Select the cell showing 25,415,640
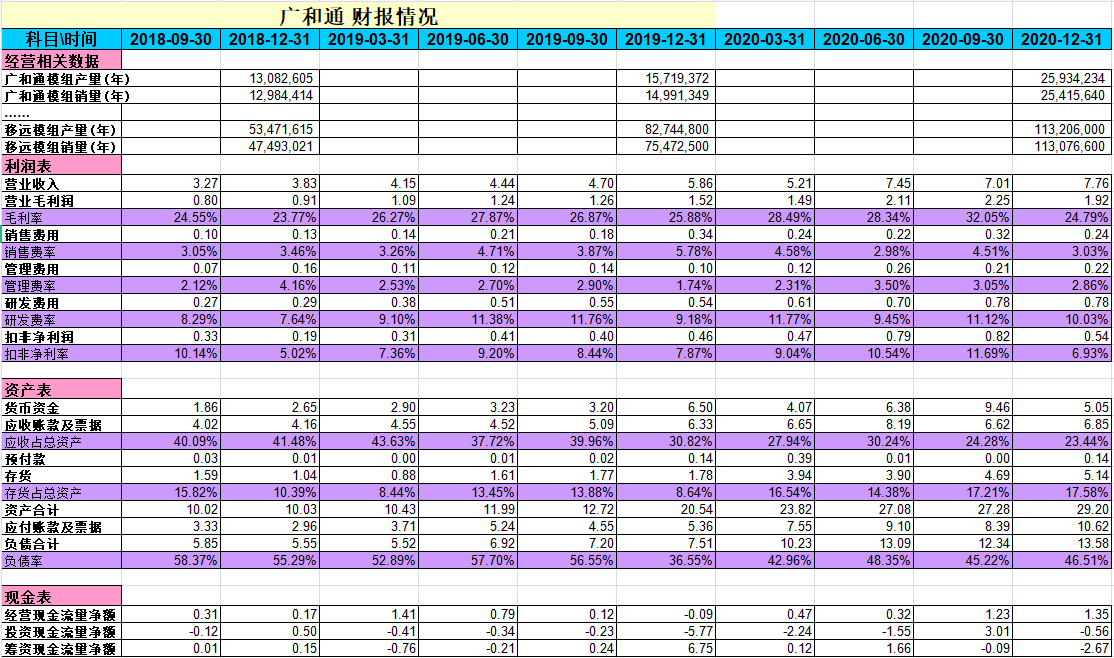 tap(1062, 95)
